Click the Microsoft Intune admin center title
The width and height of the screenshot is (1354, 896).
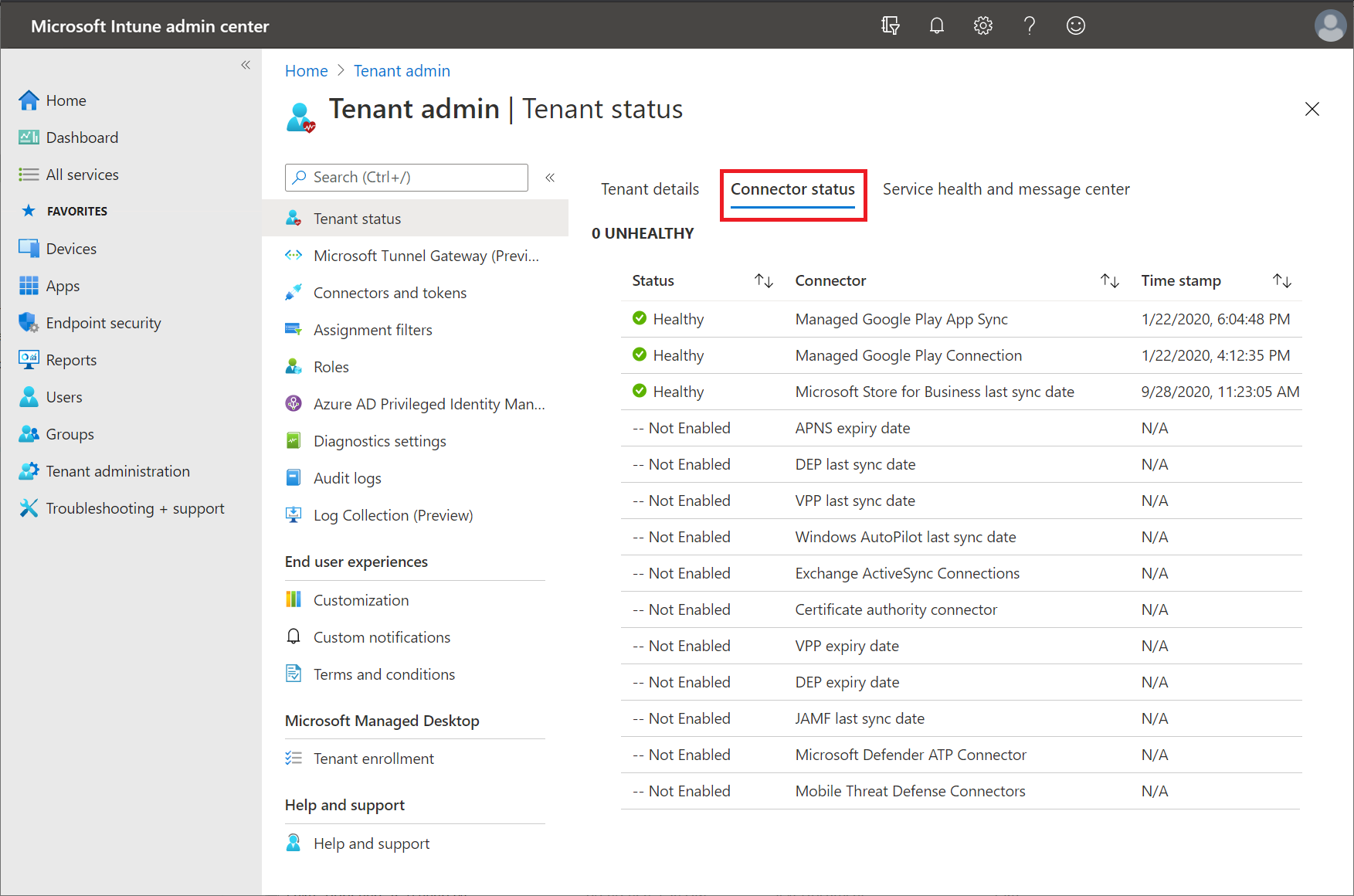click(x=150, y=26)
